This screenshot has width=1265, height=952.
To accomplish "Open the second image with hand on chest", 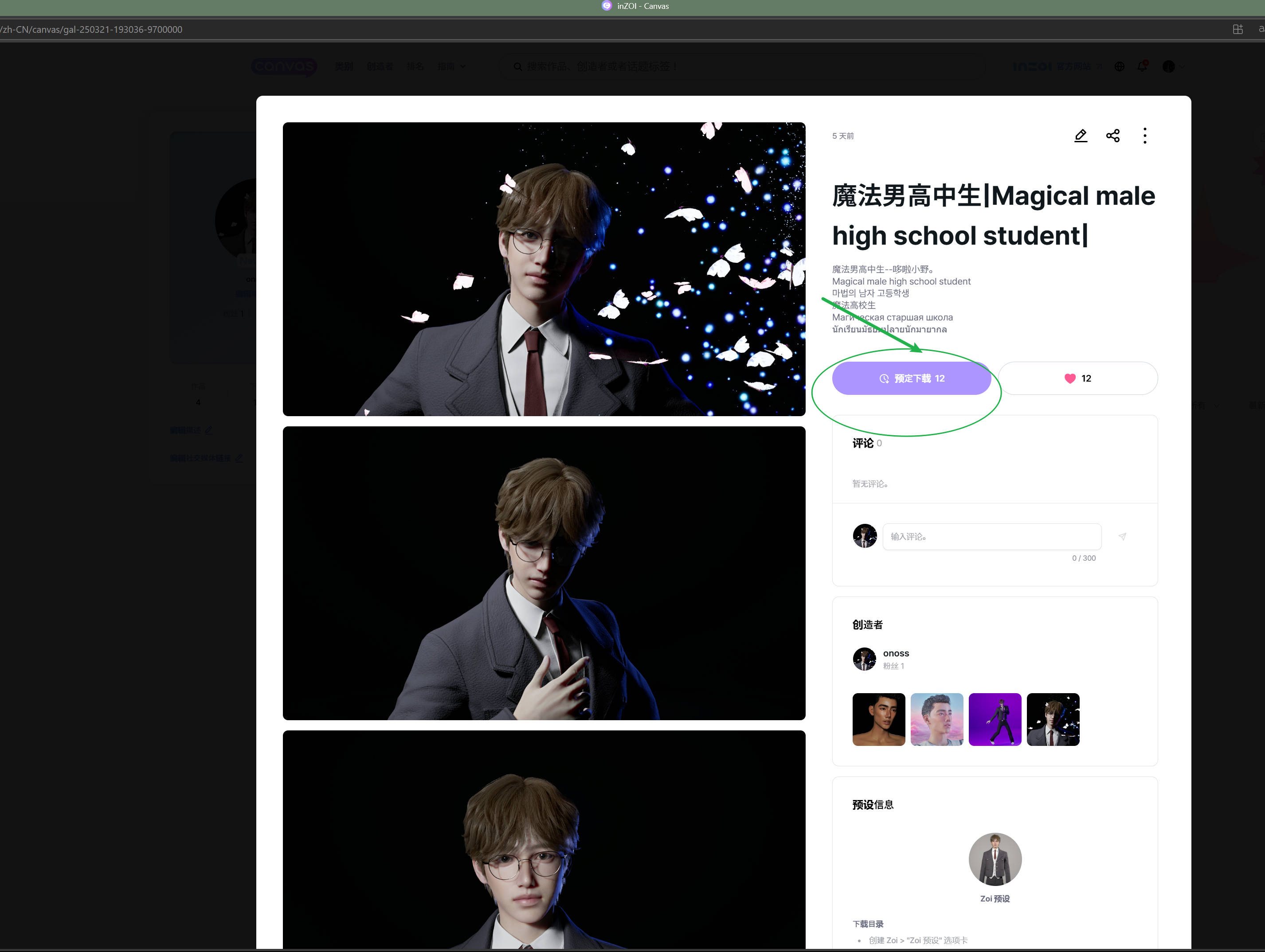I will pos(544,573).
